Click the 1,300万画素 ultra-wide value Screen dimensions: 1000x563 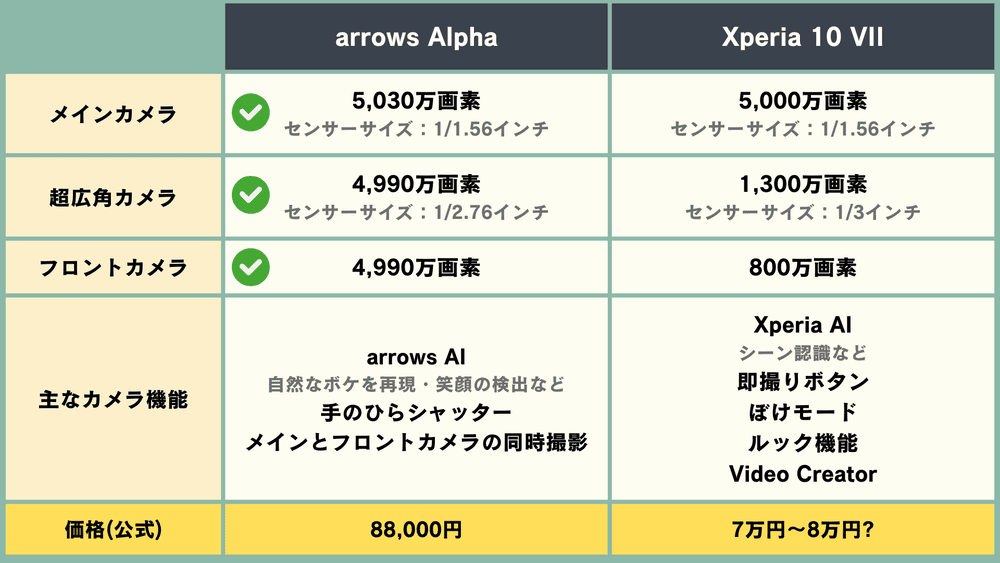click(x=803, y=184)
